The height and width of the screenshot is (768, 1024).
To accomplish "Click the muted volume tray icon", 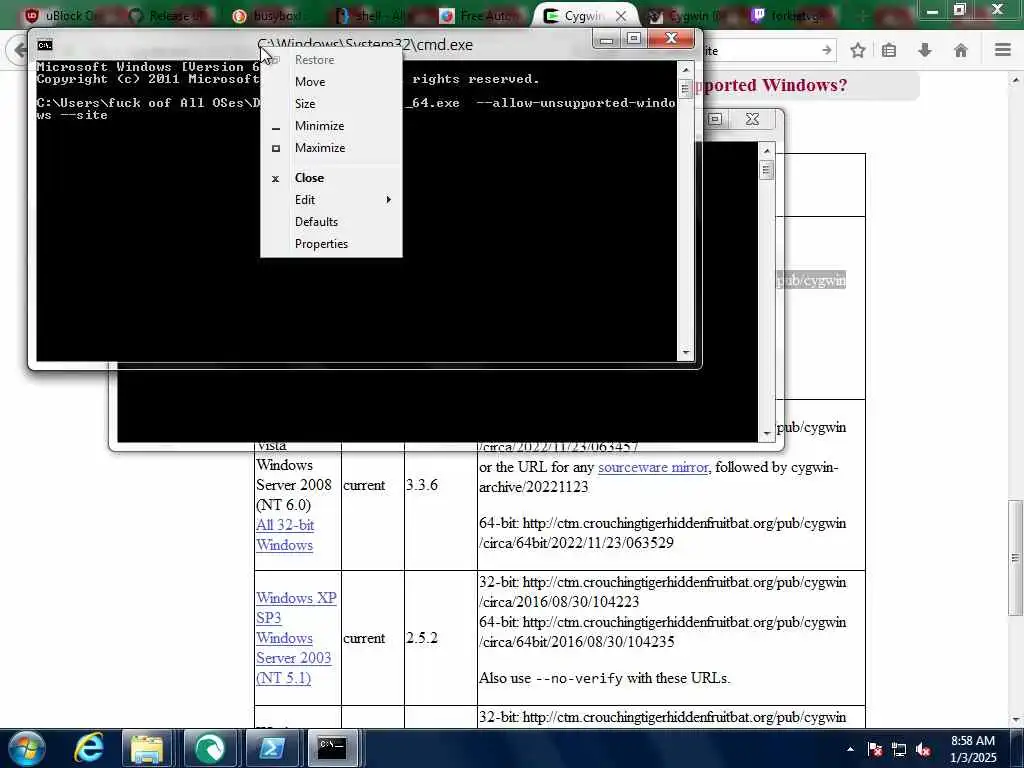I will (x=923, y=750).
